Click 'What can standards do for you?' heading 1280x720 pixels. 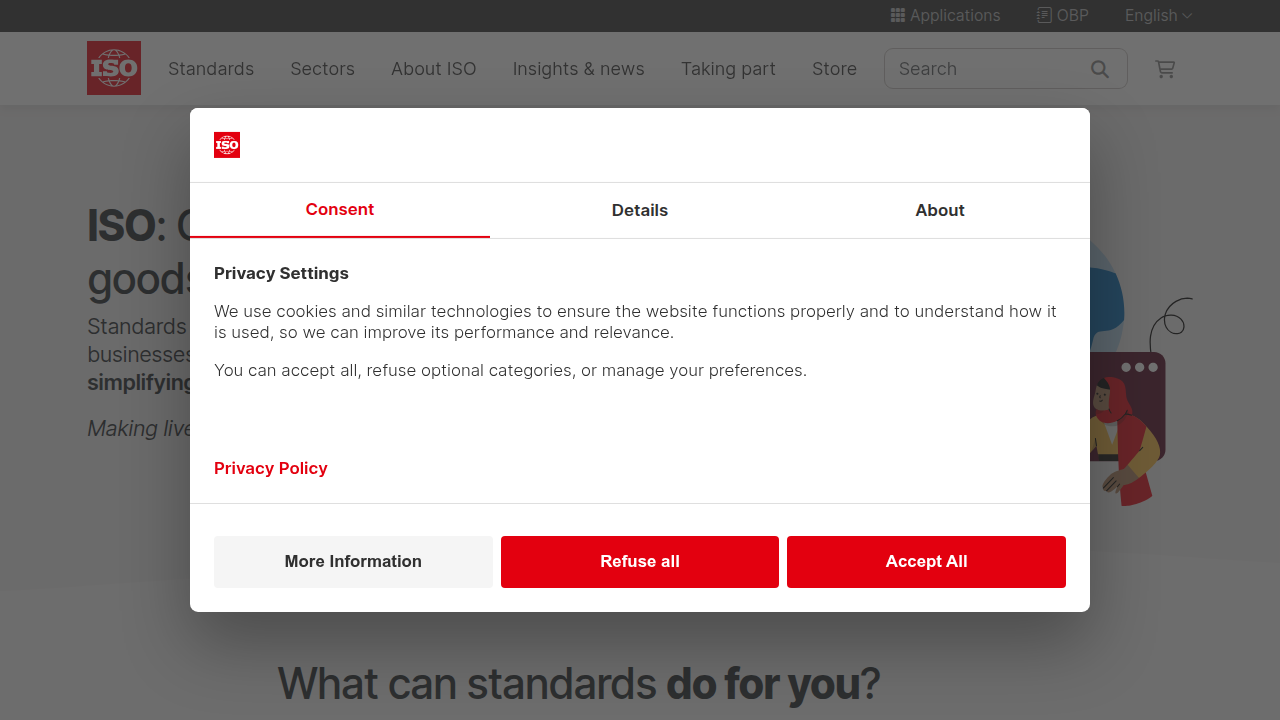point(579,684)
